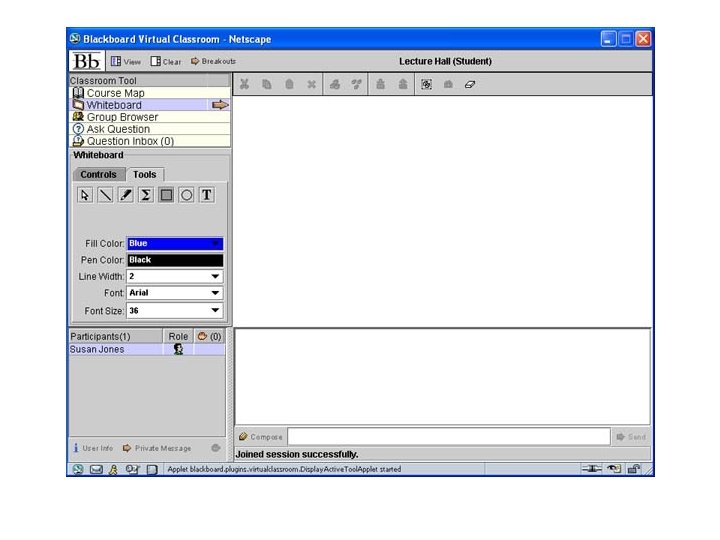Click the Private Message button
This screenshot has height=540, width=720.
pyautogui.click(x=157, y=448)
